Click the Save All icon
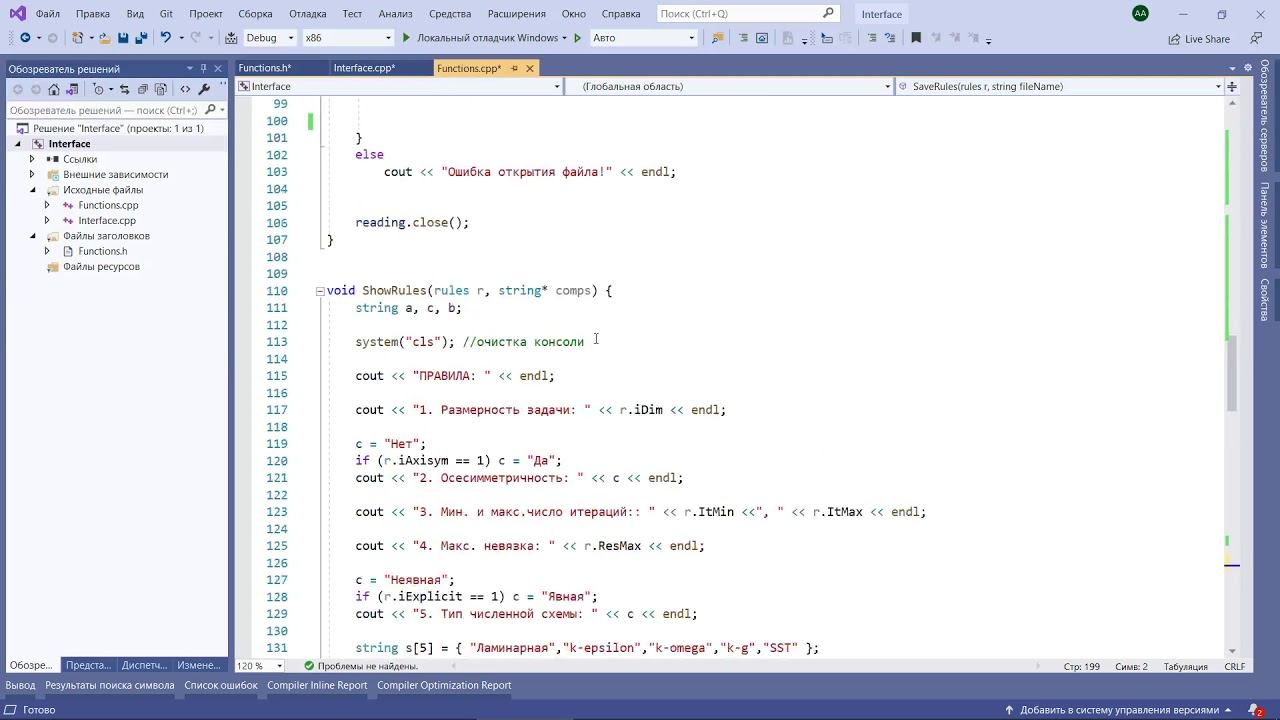1280x720 pixels. pos(141,38)
